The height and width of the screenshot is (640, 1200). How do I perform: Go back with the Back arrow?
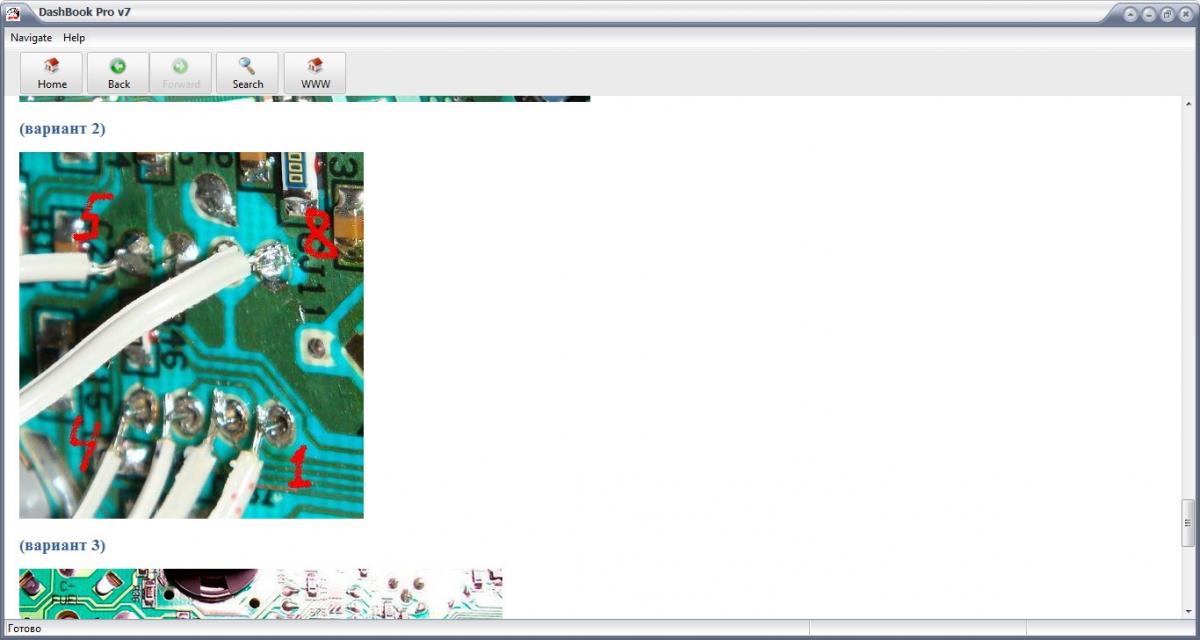coord(119,73)
